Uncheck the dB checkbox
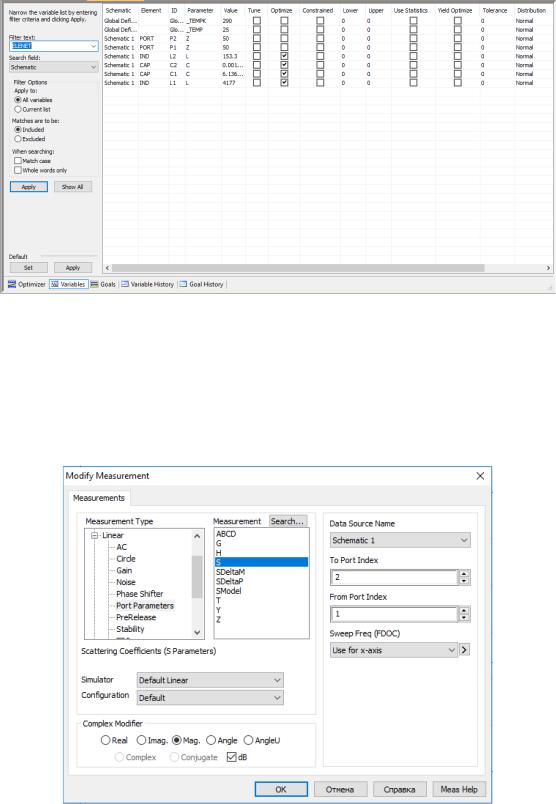 click(x=231, y=757)
